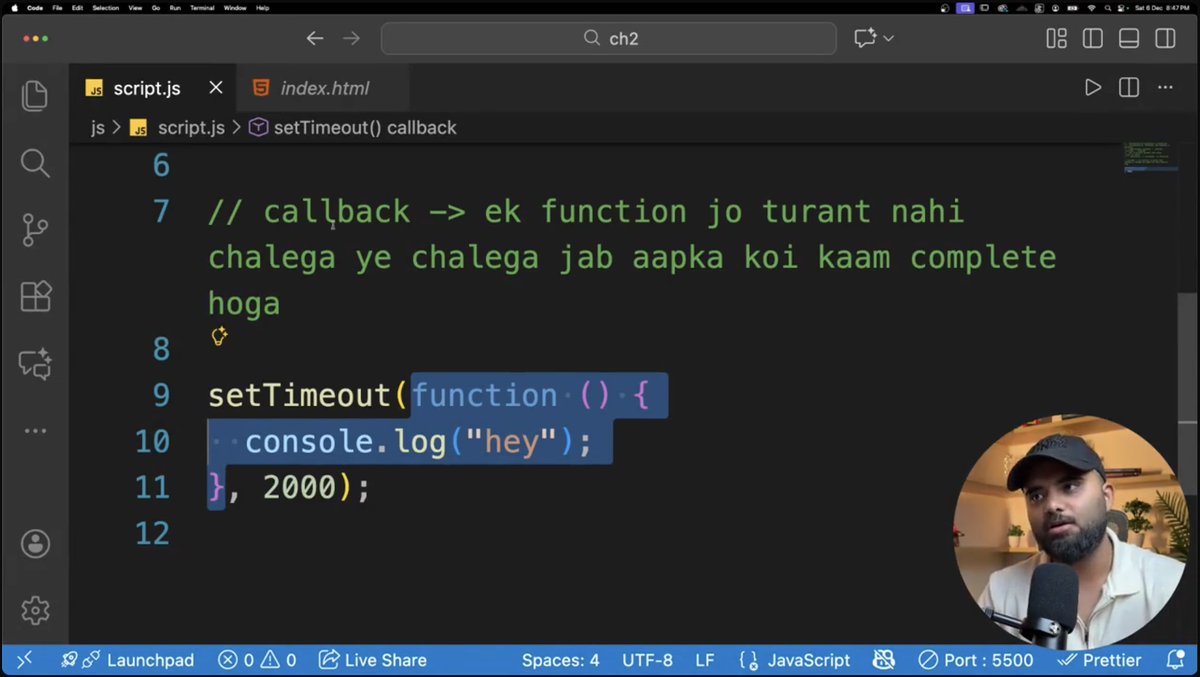
Task: Open the Terminal menu
Action: tap(201, 7)
